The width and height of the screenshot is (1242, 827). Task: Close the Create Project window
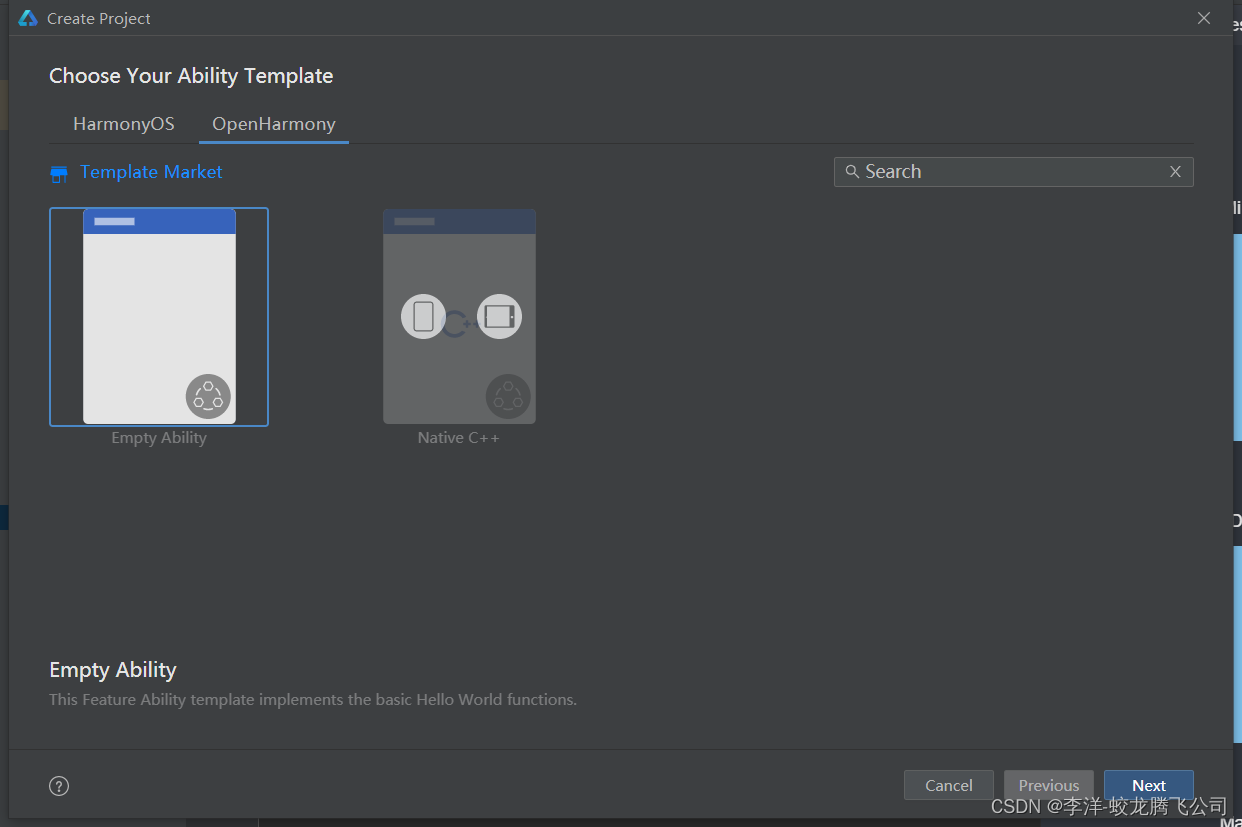[x=1204, y=18]
